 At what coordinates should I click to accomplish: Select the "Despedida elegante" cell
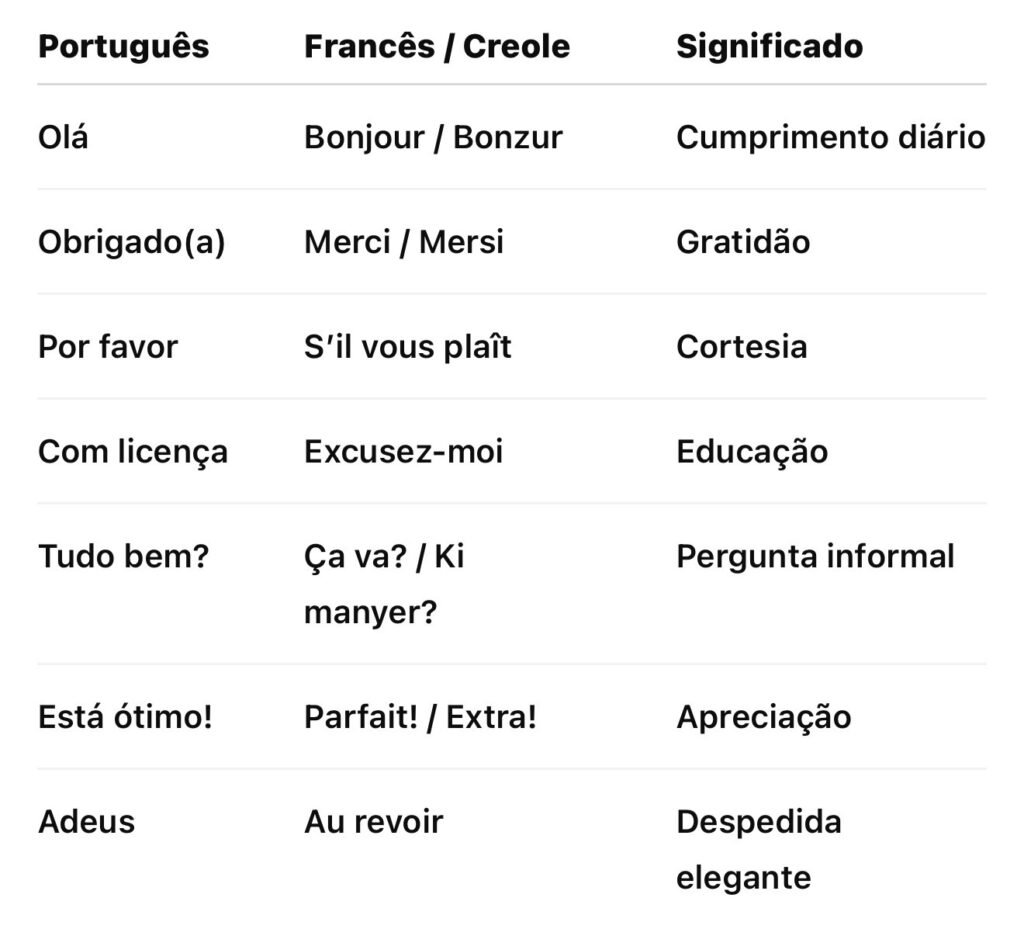point(758,850)
